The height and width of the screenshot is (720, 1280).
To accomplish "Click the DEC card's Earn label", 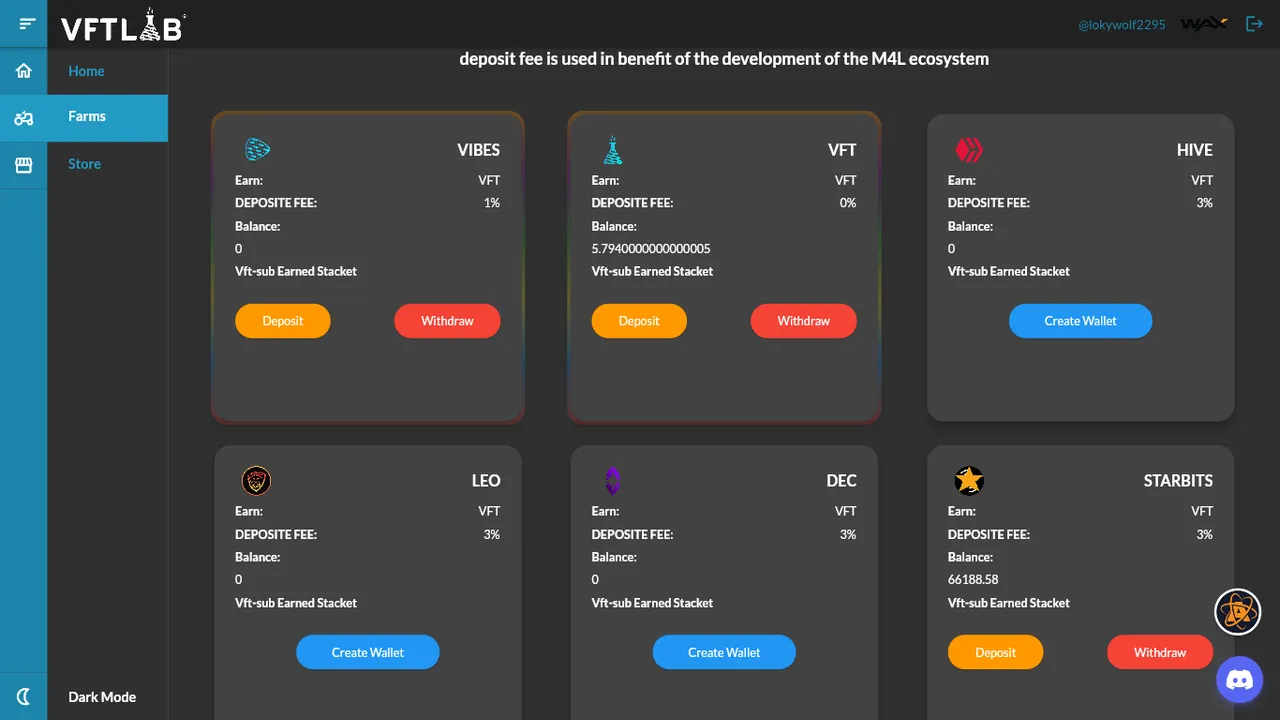I will (605, 511).
